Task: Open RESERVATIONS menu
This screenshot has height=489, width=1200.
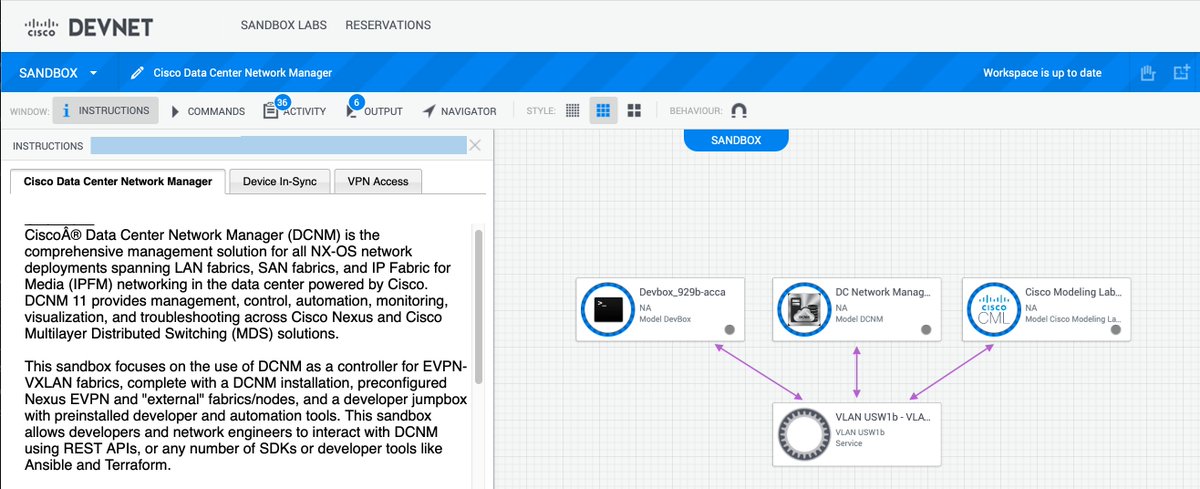Action: pos(388,25)
